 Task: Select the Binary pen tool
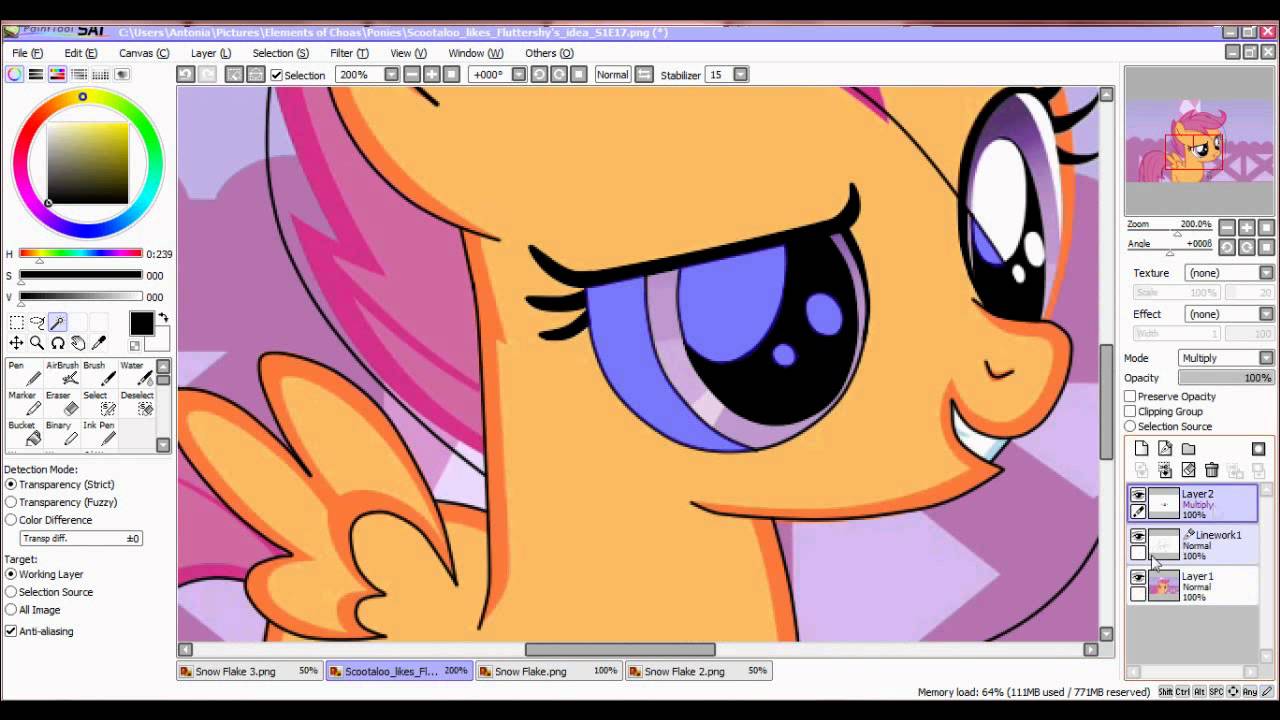[62, 434]
